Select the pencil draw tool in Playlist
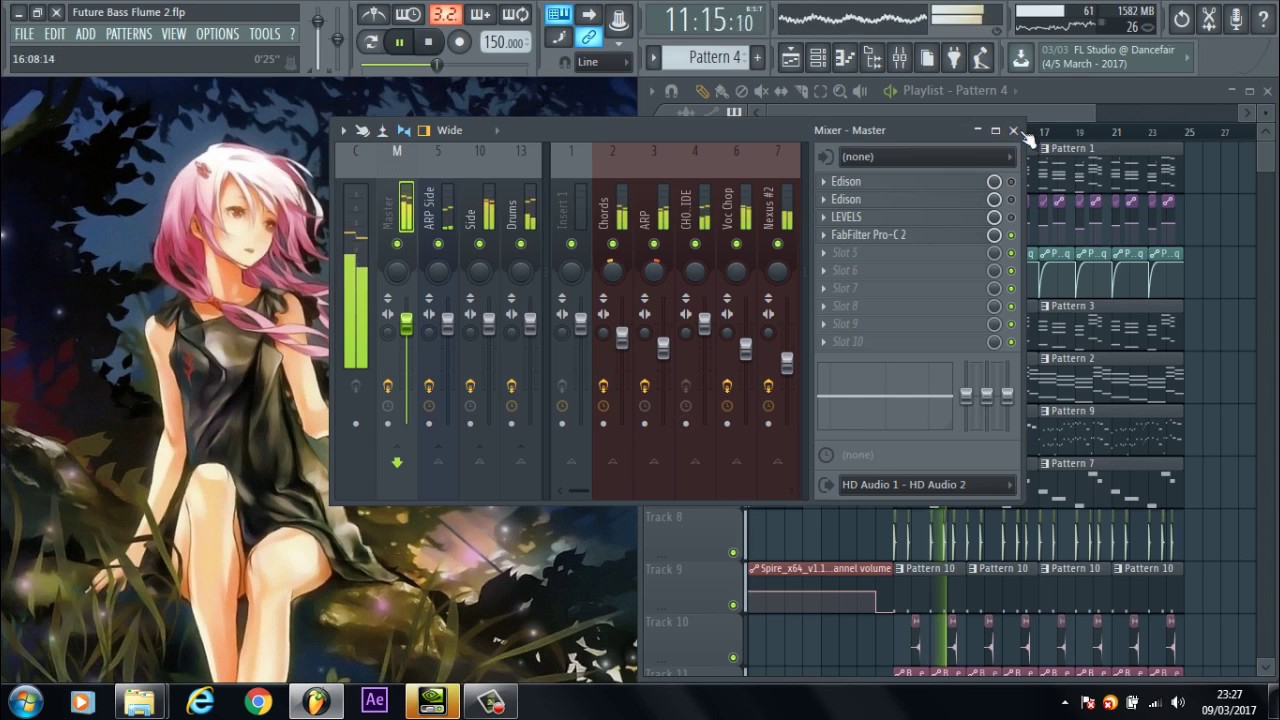The width and height of the screenshot is (1280, 720). coord(702,91)
